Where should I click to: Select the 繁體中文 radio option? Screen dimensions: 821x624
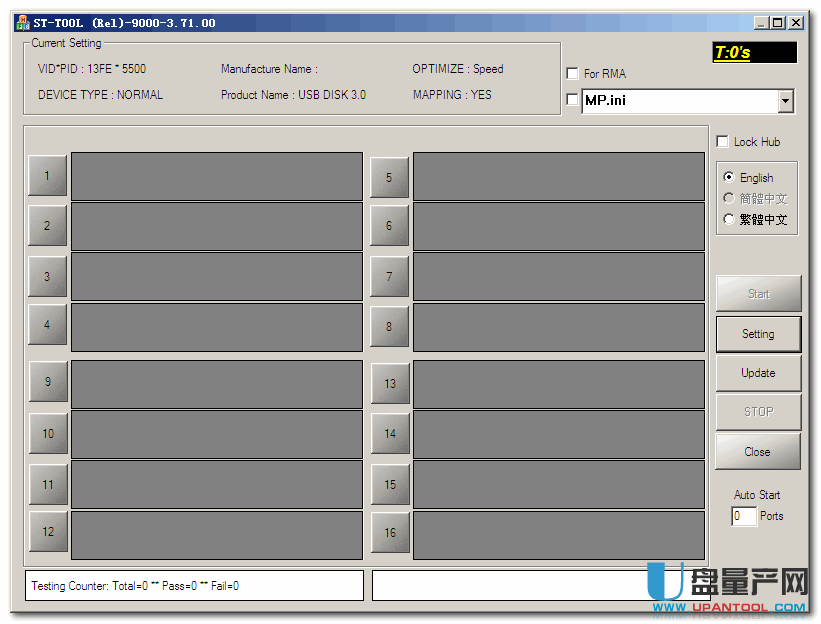[729, 219]
